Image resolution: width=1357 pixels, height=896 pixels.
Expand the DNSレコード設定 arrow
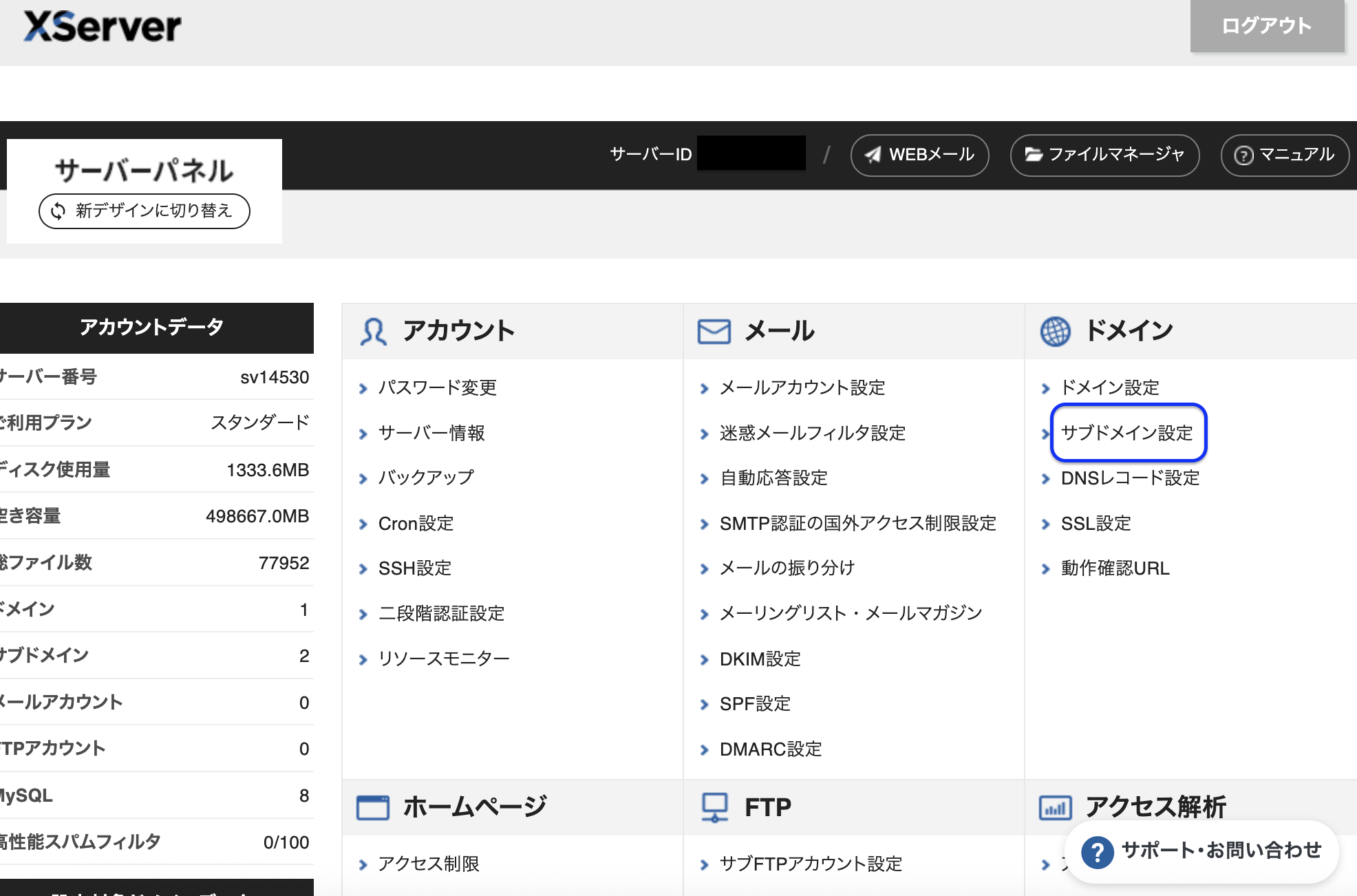tap(1045, 478)
